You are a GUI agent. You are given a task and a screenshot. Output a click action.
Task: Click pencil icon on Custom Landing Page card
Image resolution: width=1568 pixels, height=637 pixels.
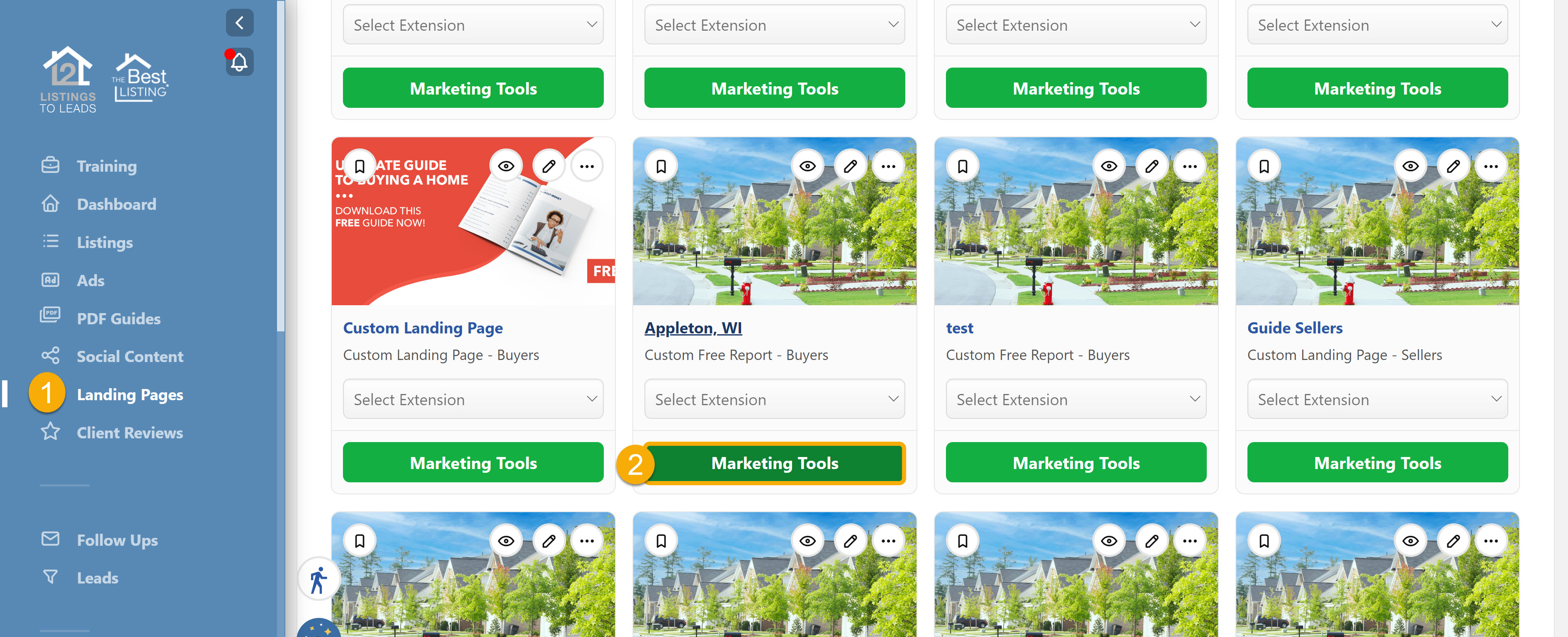(548, 166)
